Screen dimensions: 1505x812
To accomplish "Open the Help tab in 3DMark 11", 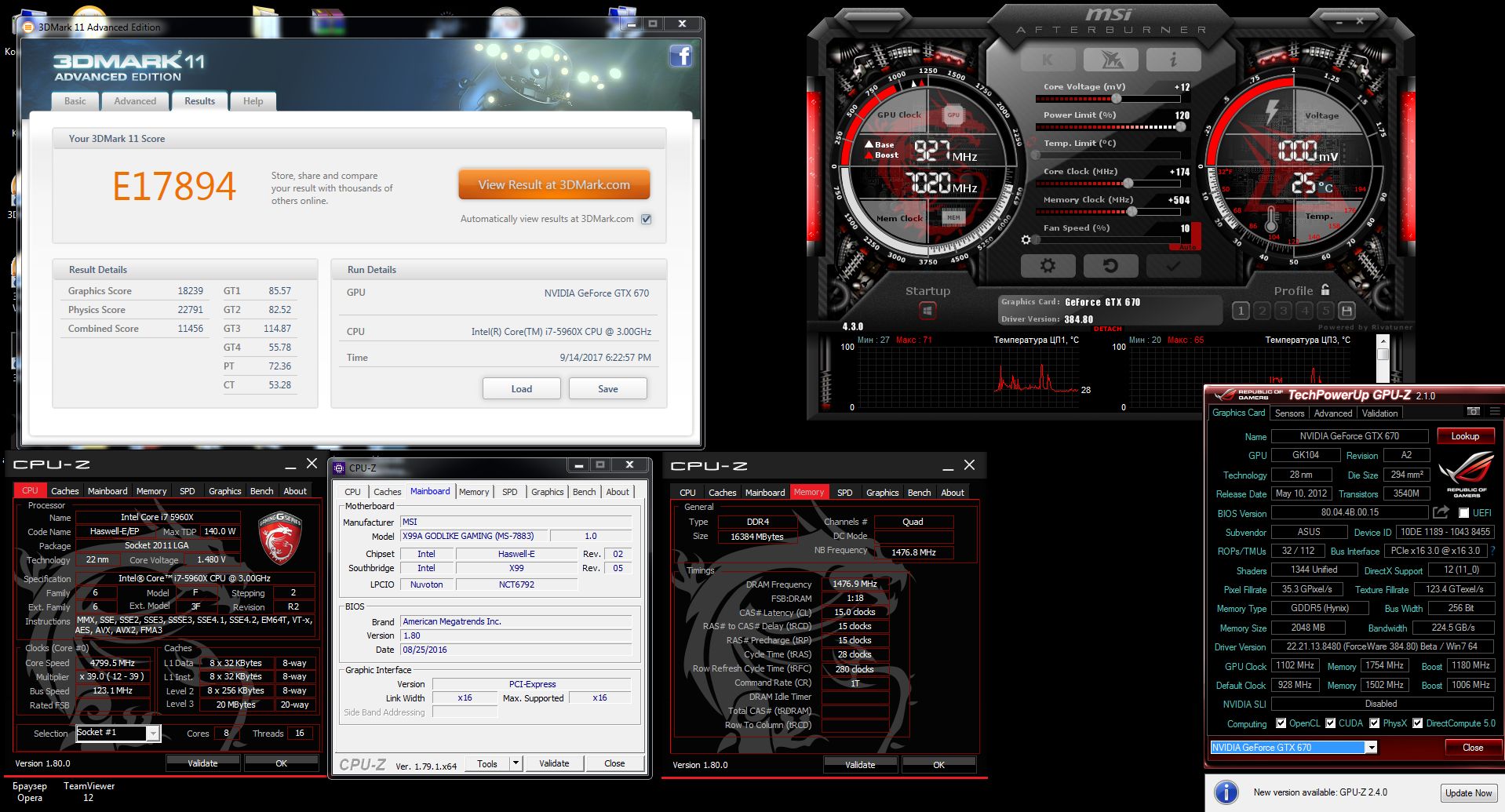I will [x=253, y=101].
